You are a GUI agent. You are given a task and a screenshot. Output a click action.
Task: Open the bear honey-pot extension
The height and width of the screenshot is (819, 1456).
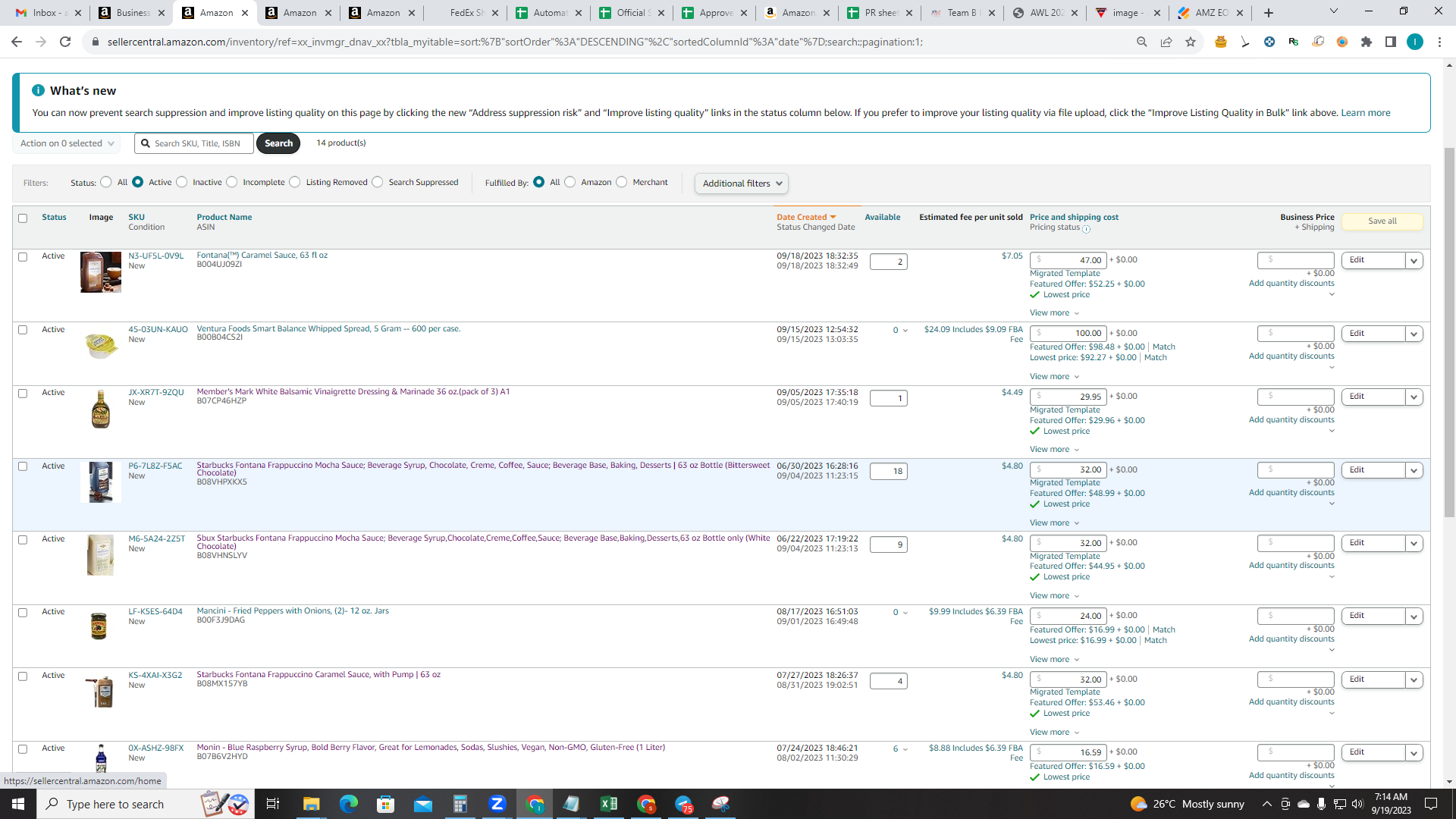[1221, 42]
